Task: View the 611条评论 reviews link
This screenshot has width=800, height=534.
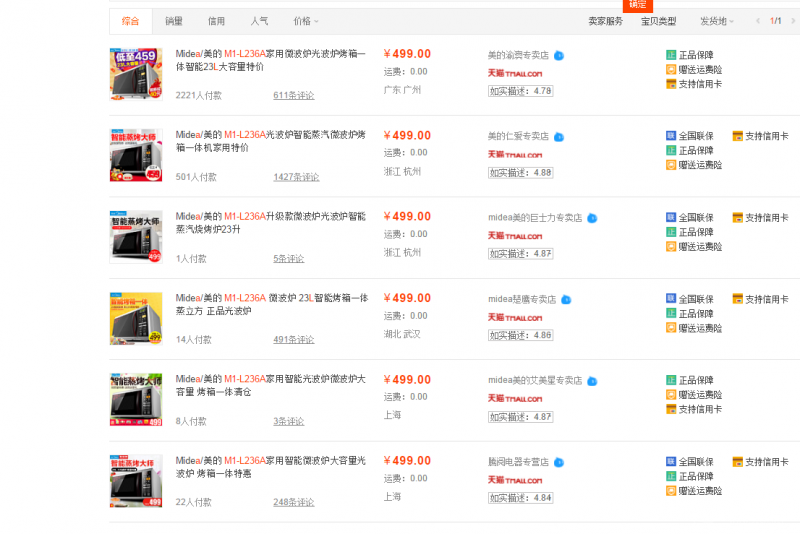Action: click(294, 95)
